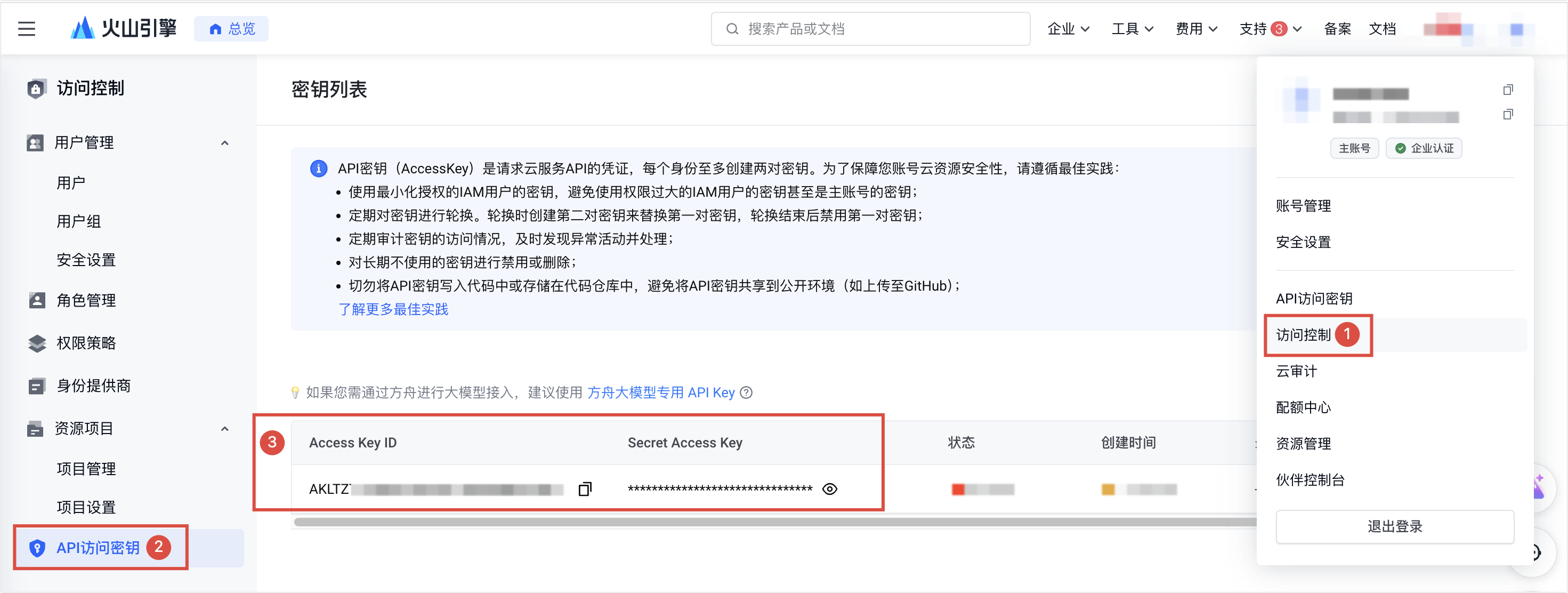Go to 总览 overview home

(x=231, y=29)
